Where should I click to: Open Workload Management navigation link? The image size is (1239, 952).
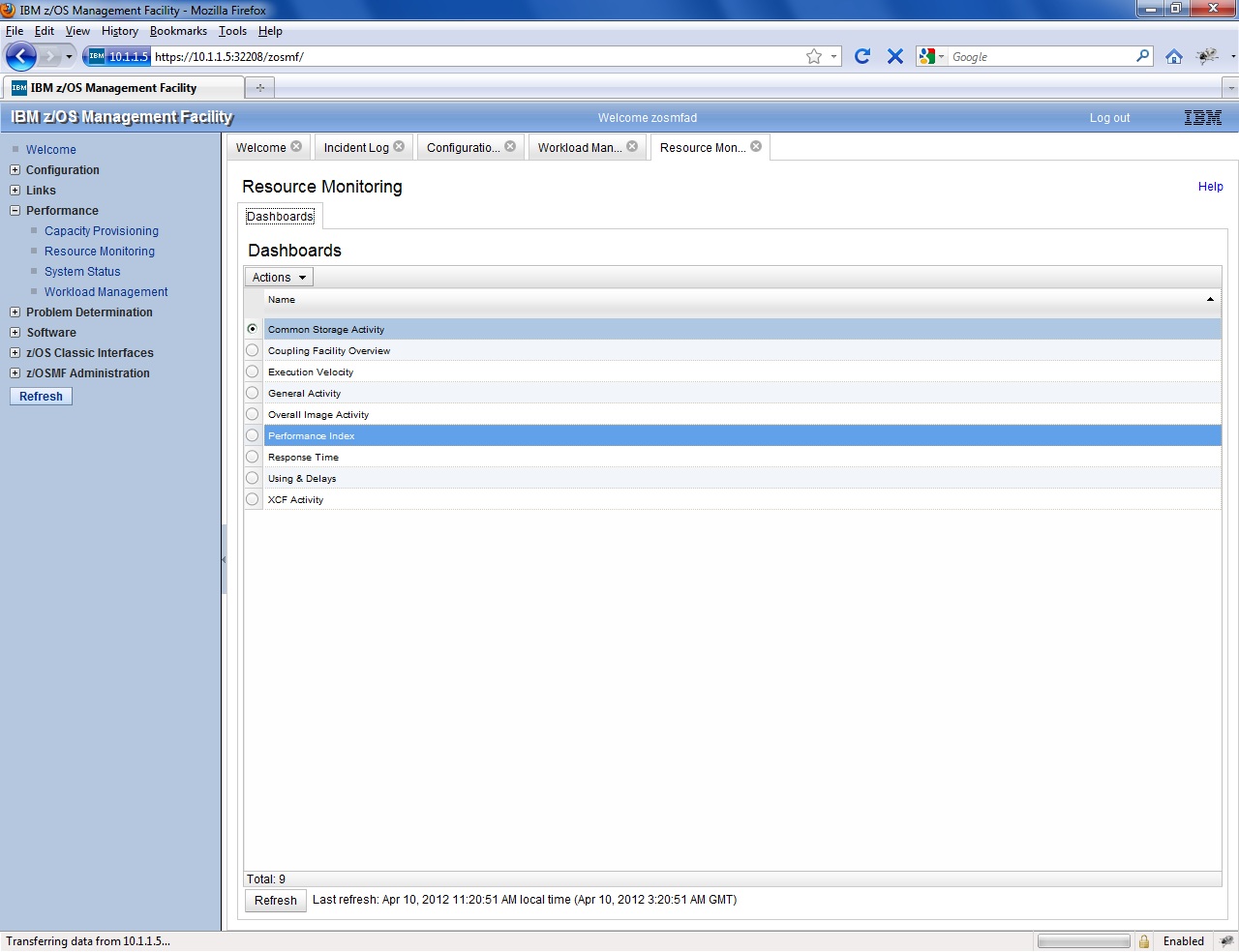point(106,292)
